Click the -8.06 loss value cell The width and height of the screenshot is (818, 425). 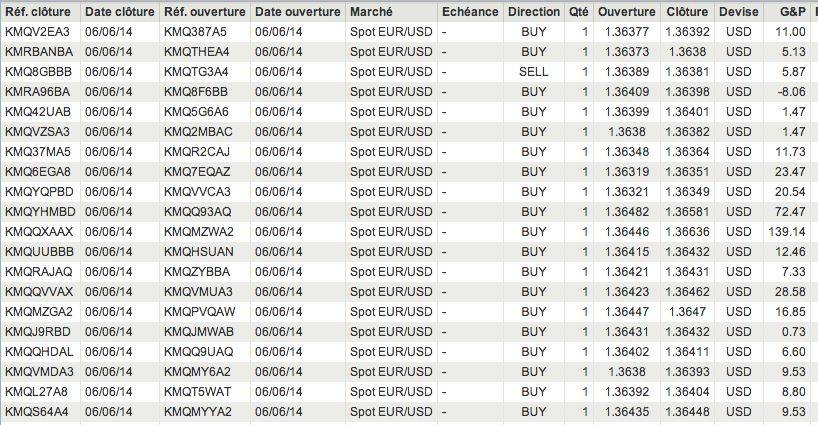(x=790, y=92)
